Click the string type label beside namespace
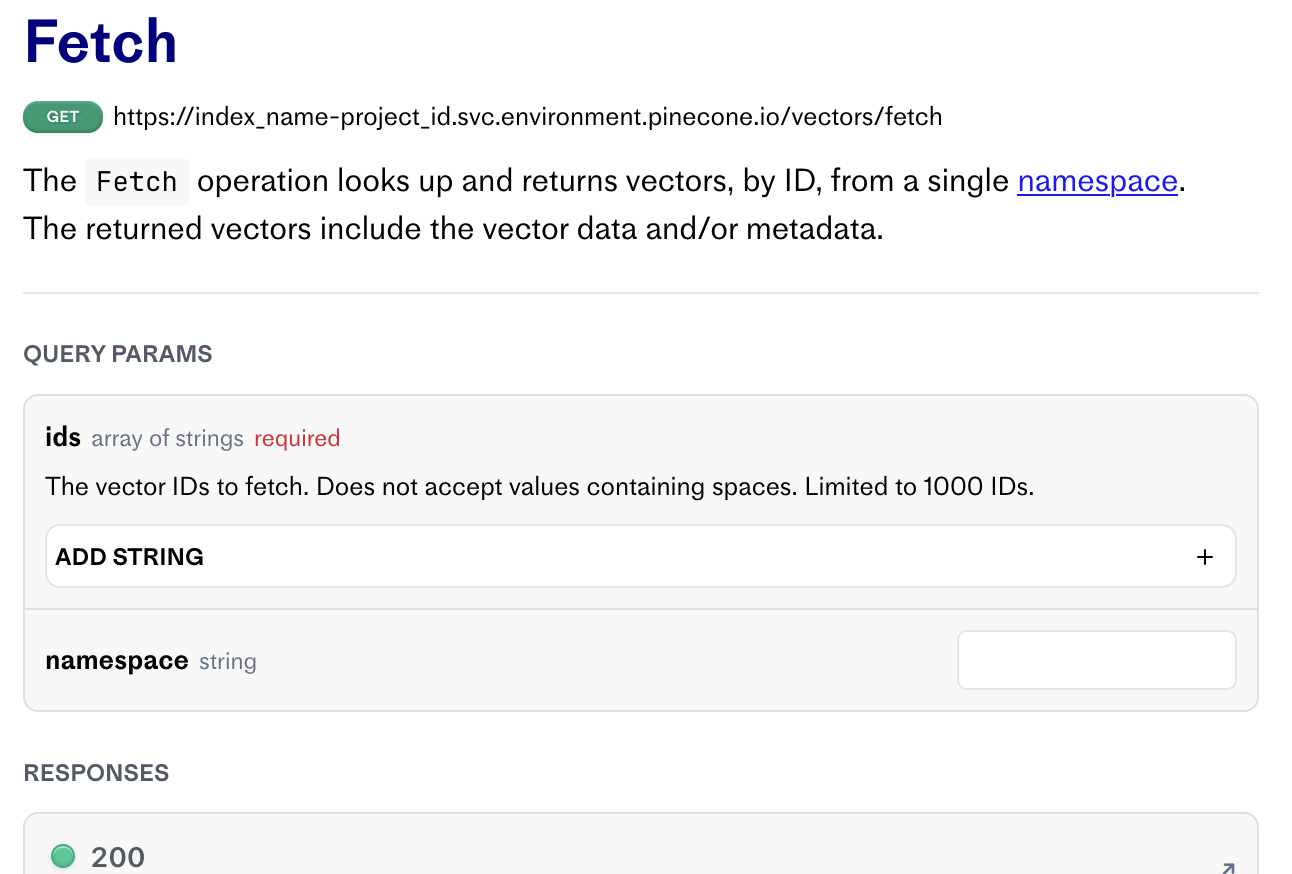The height and width of the screenshot is (874, 1292). point(228,662)
